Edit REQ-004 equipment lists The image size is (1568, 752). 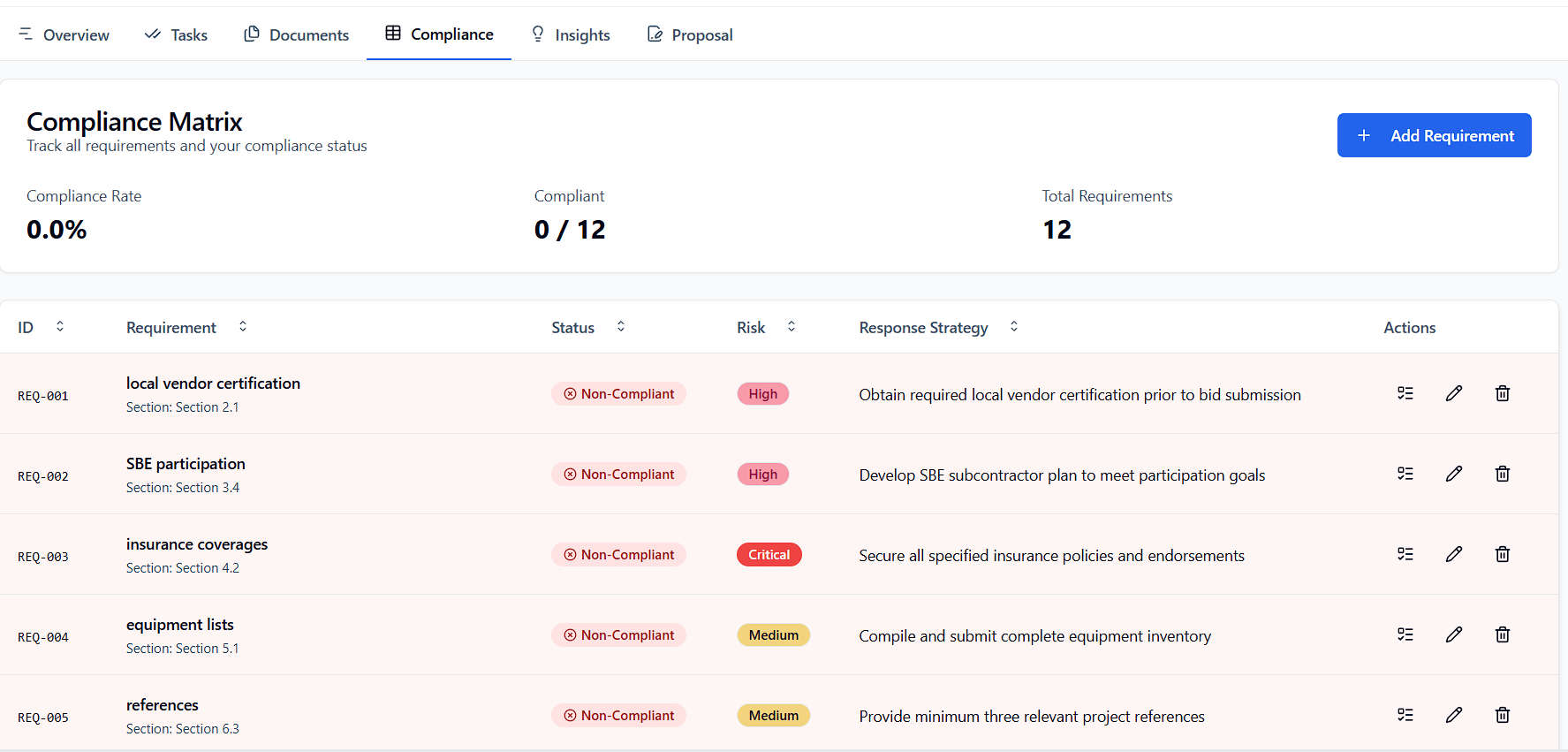point(1454,634)
